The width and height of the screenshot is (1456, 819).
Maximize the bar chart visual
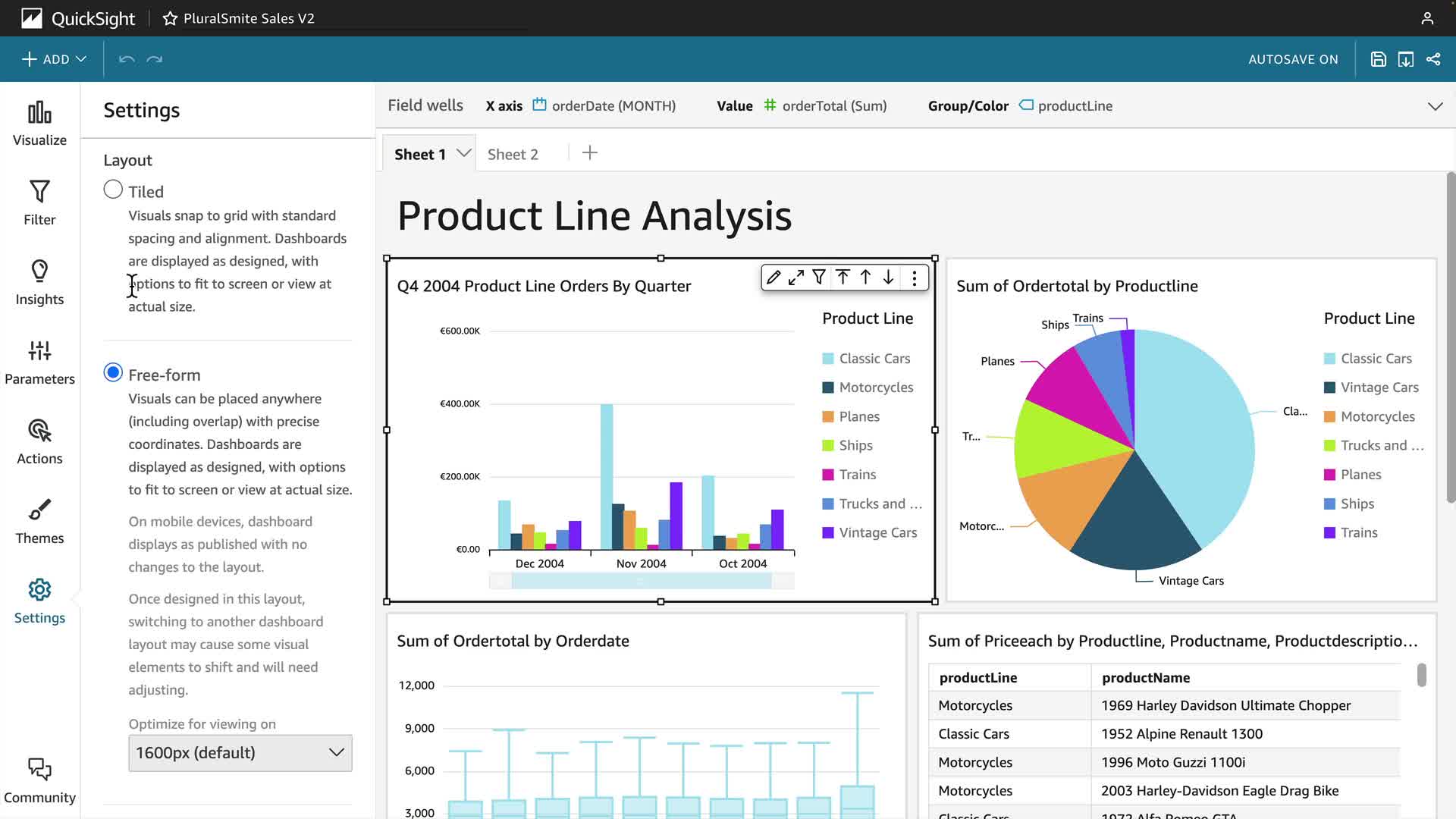tap(795, 278)
